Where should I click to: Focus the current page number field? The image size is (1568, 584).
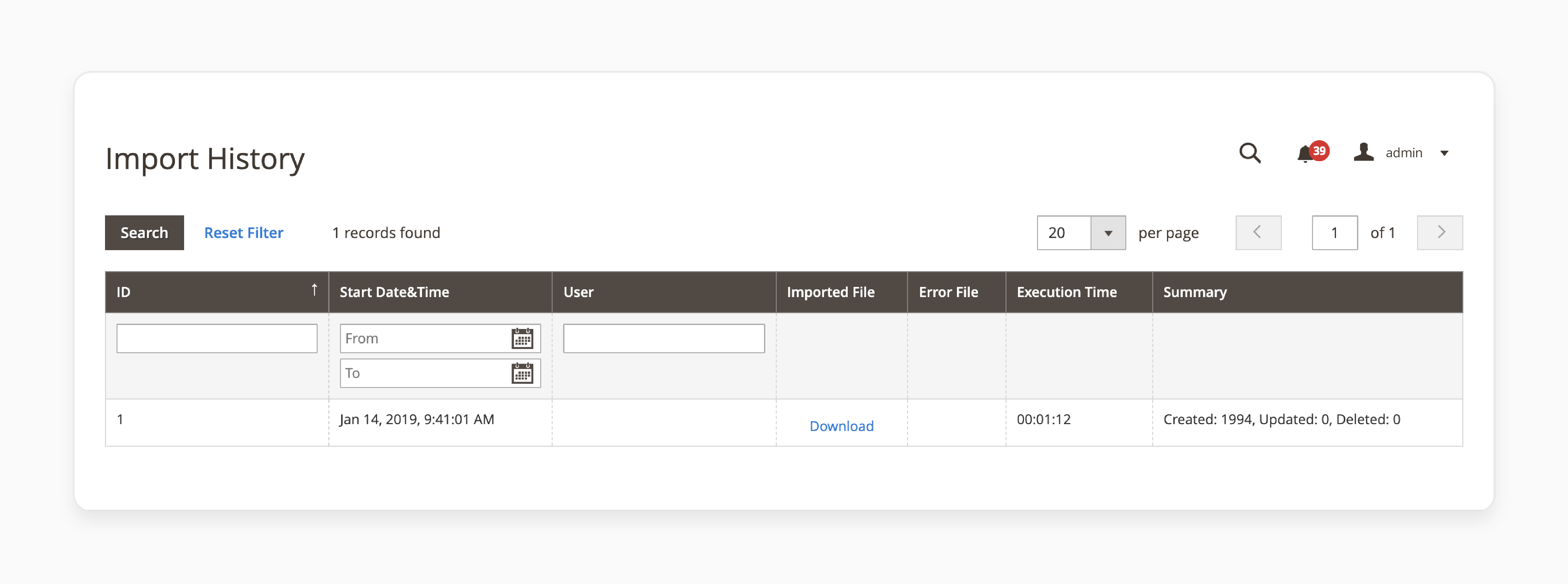[x=1334, y=233]
